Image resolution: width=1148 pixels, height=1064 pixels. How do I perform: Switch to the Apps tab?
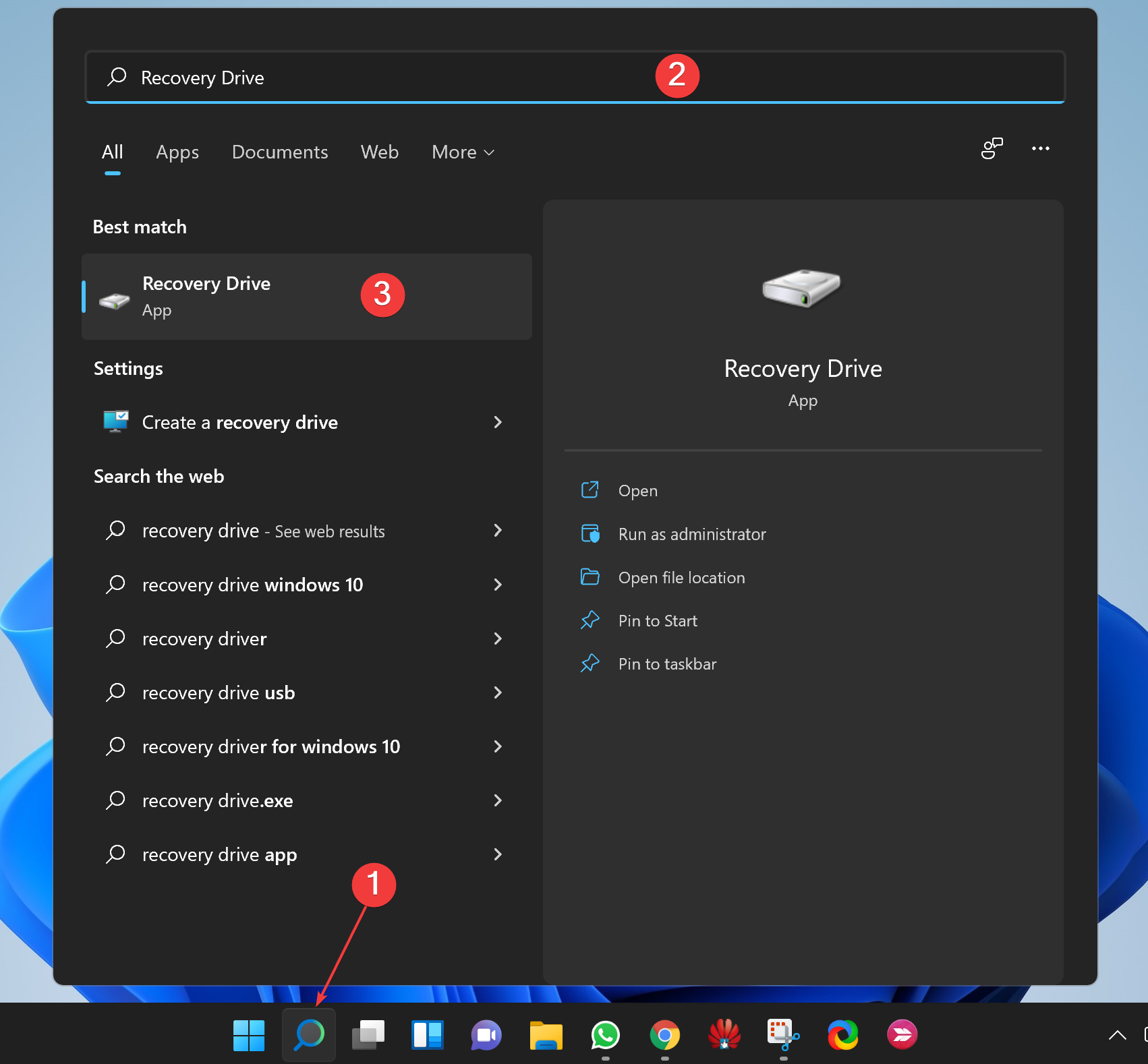pyautogui.click(x=177, y=152)
